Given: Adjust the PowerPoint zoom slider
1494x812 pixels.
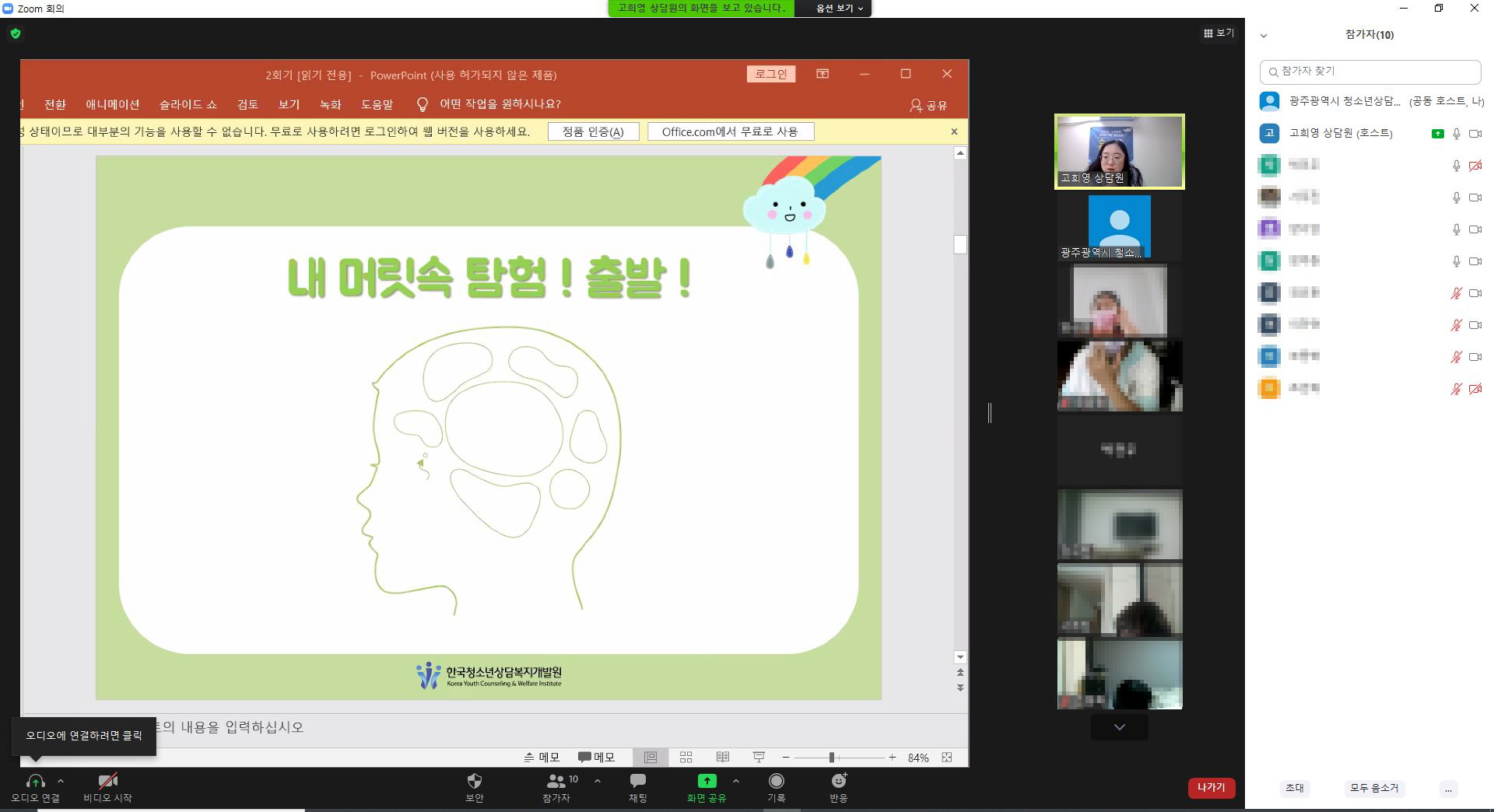Looking at the screenshot, I should [x=832, y=757].
